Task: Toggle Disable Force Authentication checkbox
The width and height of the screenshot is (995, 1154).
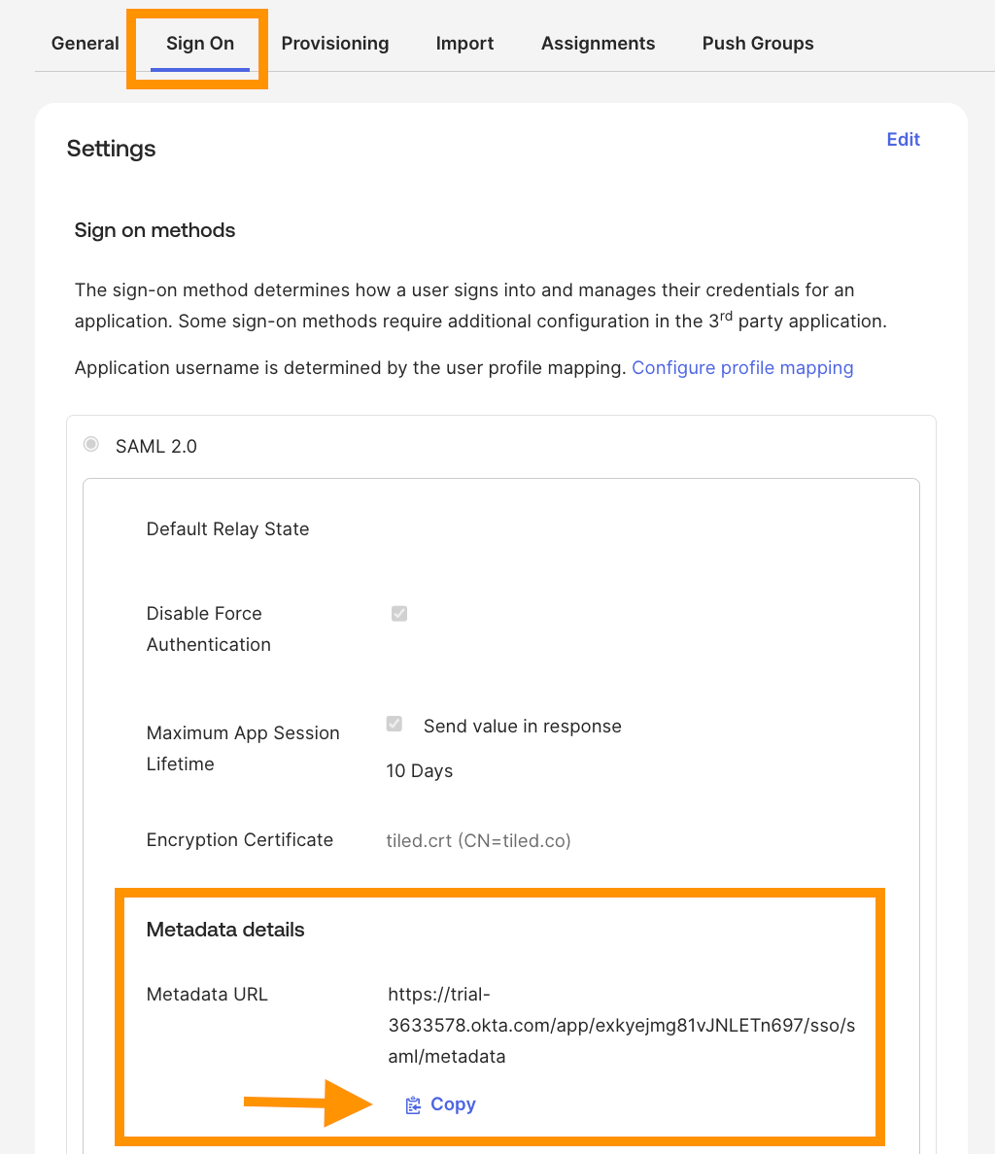Action: (399, 613)
